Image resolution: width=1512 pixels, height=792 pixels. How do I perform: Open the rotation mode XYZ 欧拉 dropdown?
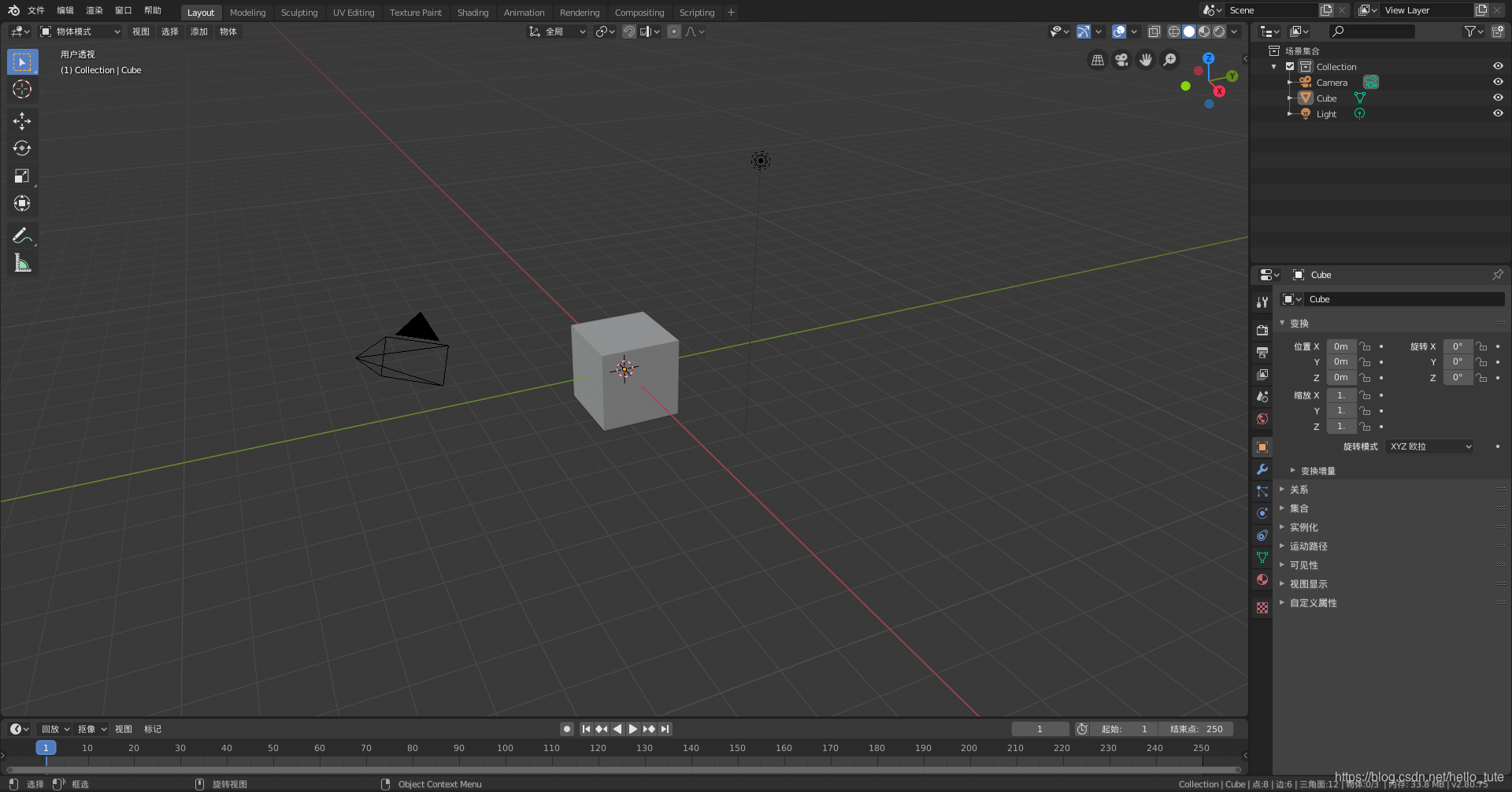(x=1429, y=446)
